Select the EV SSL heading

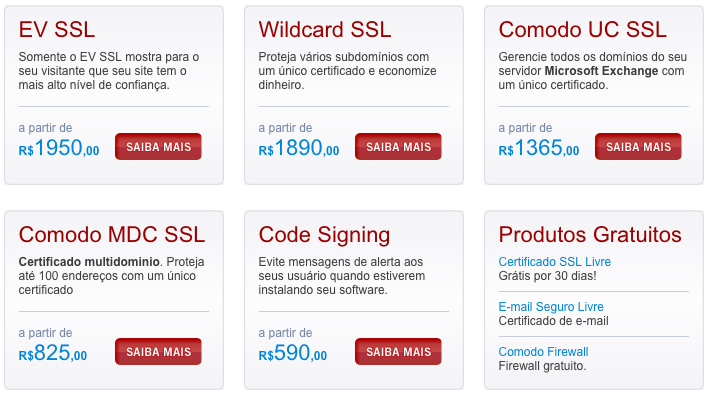[x=57, y=29]
